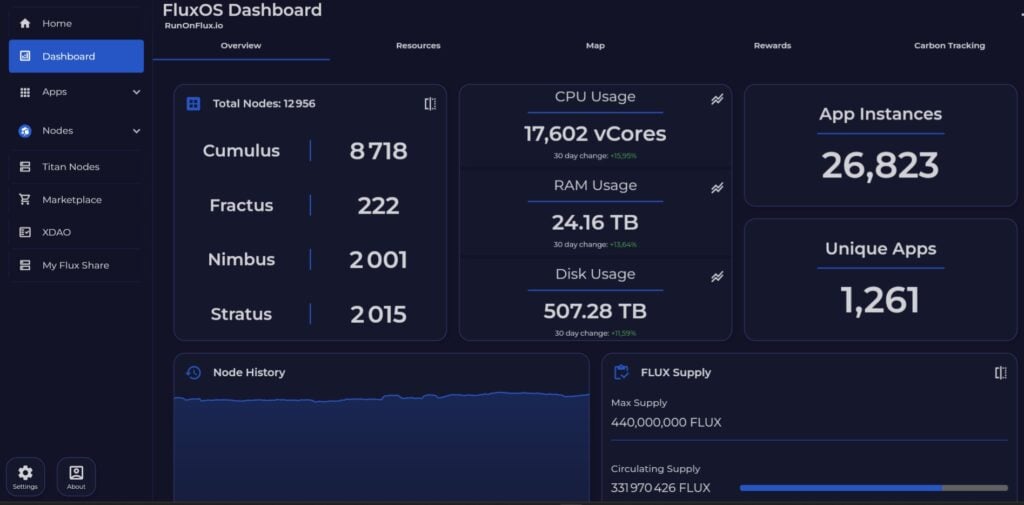Click the RunOnFlux.io link
The width and height of the screenshot is (1024, 505).
[x=193, y=26]
